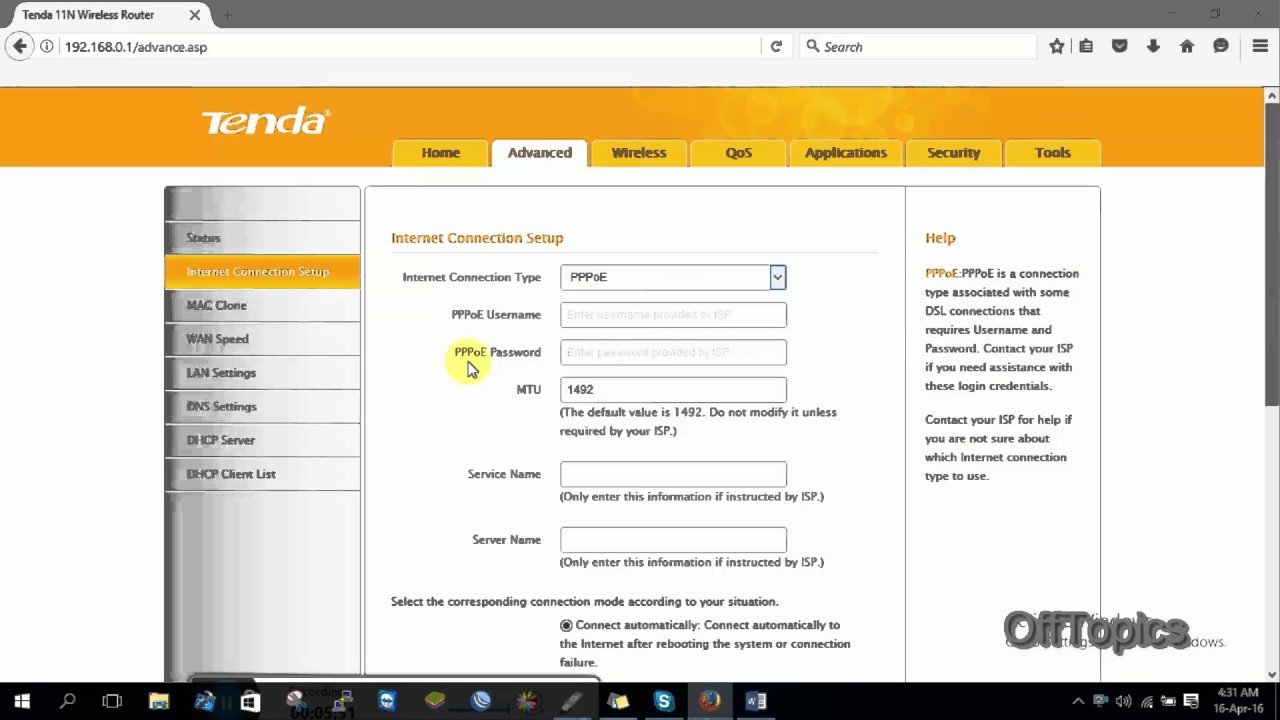This screenshot has height=720, width=1280.
Task: Open taskbar search magnifier
Action: click(67, 701)
